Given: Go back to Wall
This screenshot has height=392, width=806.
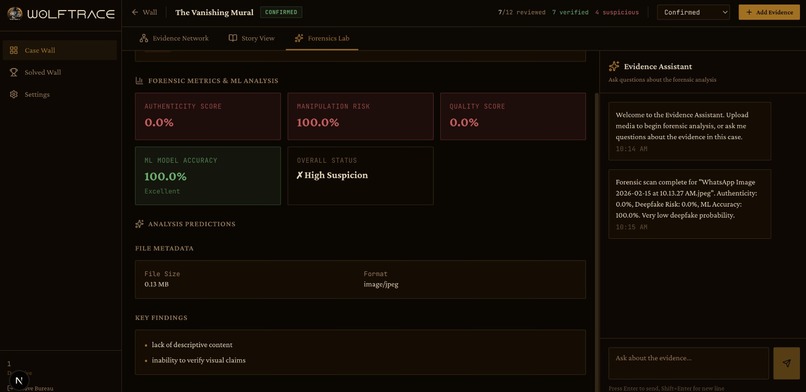Looking at the screenshot, I should point(144,12).
